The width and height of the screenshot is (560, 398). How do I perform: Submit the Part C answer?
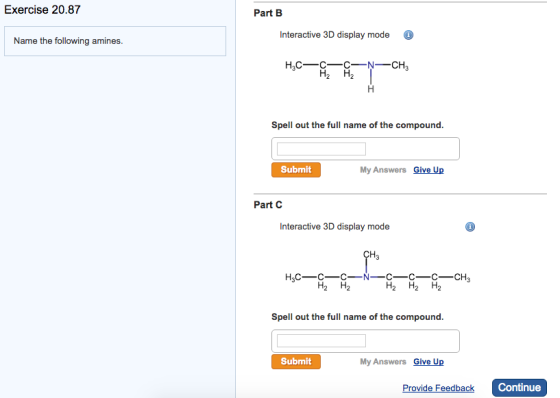(296, 362)
